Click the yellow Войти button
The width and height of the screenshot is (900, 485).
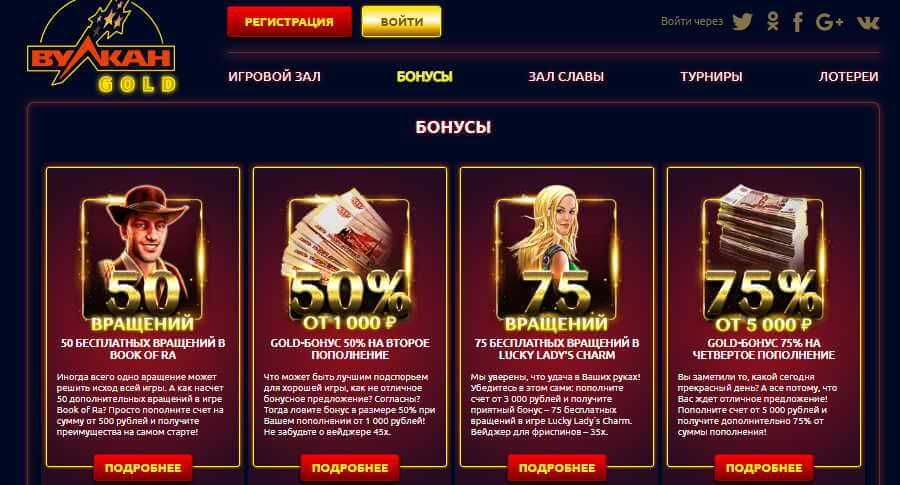tap(402, 22)
